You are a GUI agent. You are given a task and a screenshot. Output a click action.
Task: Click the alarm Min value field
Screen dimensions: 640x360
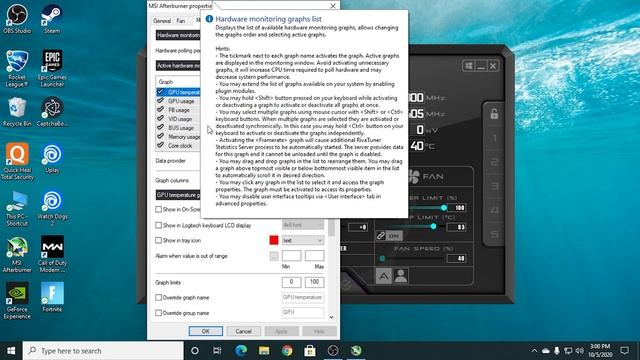pos(291,256)
